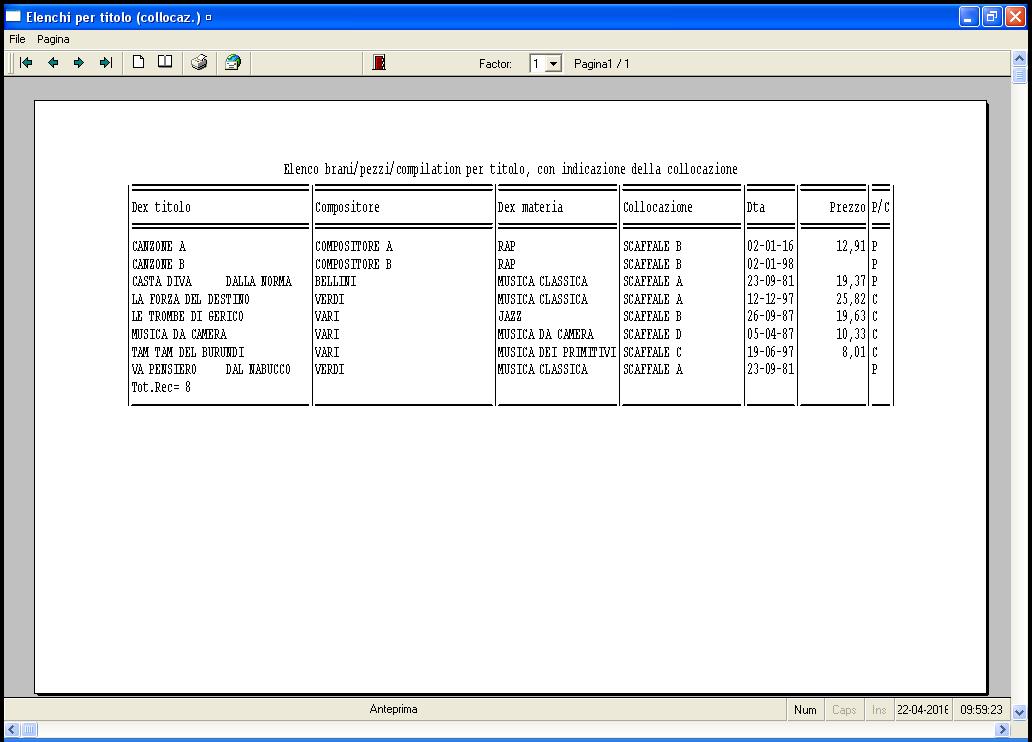
Task: Click the 'Collocazione' column header
Action: pyautogui.click(x=658, y=207)
